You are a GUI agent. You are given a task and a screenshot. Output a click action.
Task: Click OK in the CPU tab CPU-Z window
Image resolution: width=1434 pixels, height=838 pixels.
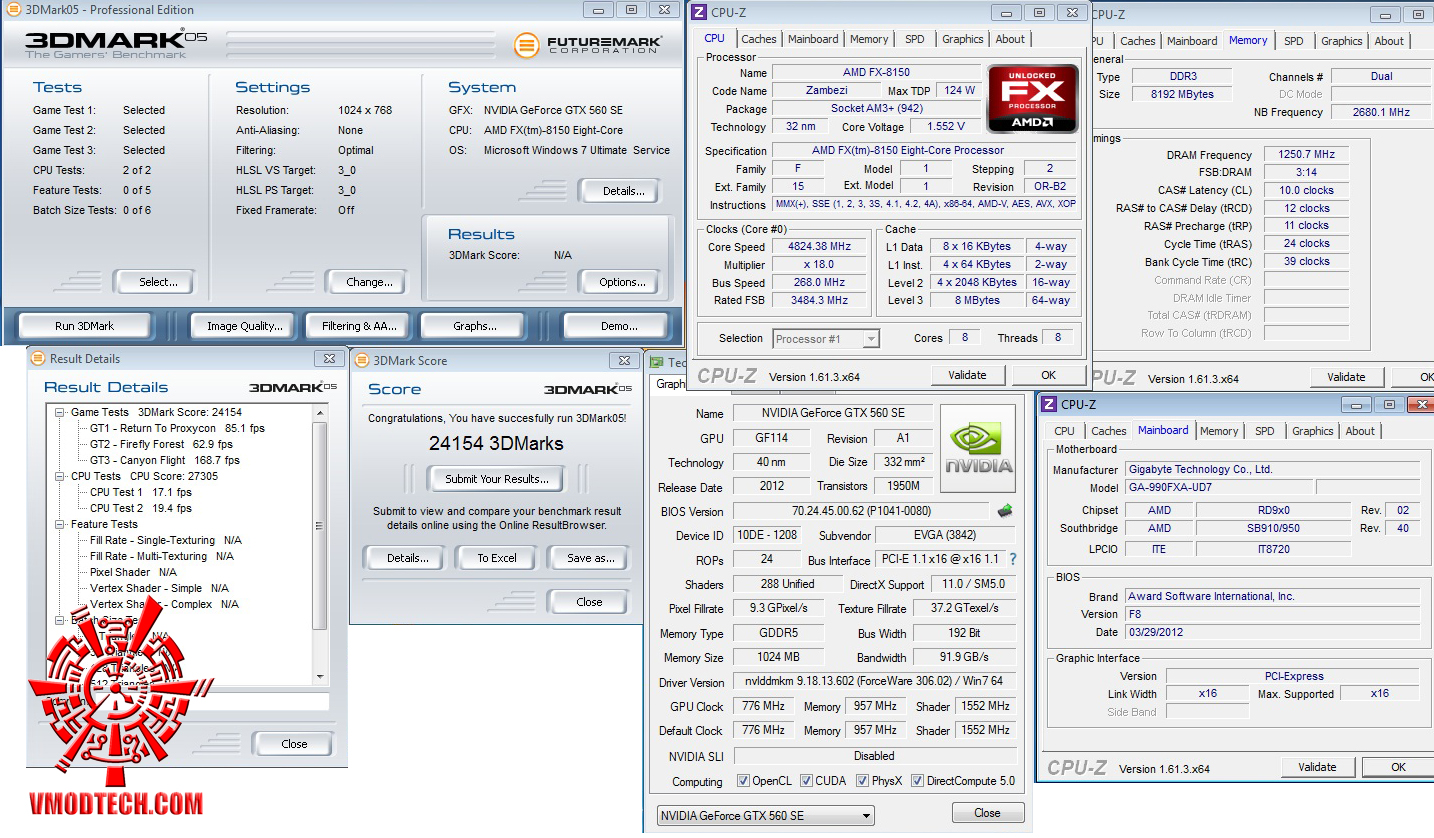click(x=1048, y=375)
